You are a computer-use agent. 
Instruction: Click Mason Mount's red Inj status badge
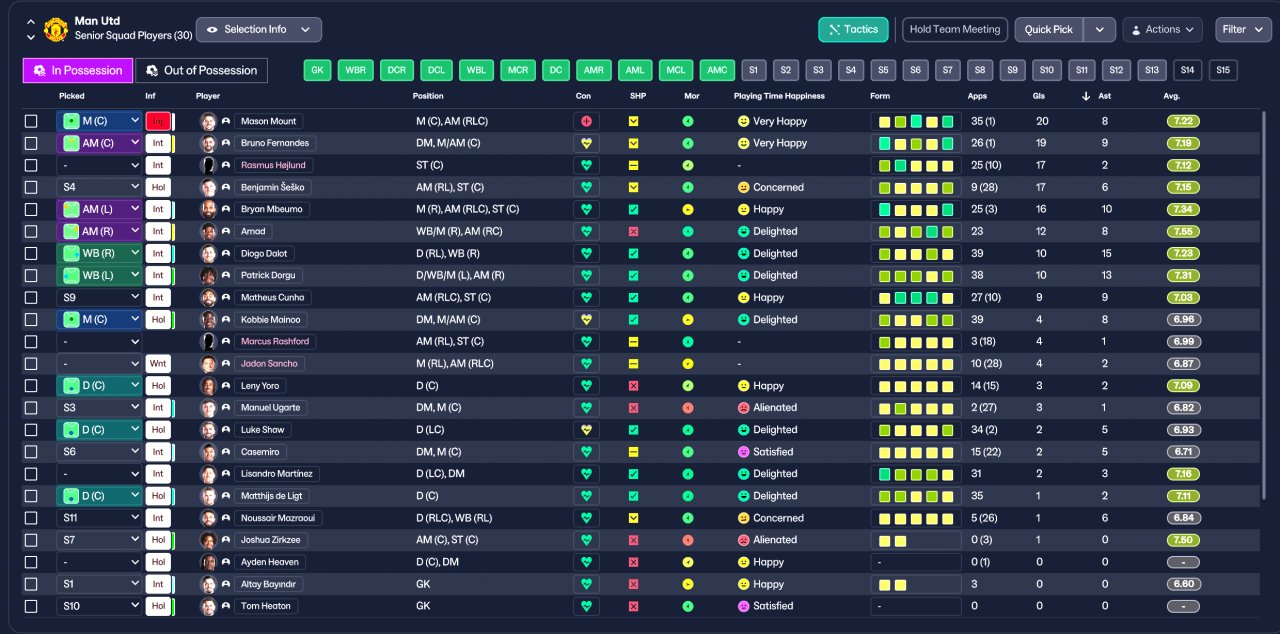pyautogui.click(x=158, y=121)
